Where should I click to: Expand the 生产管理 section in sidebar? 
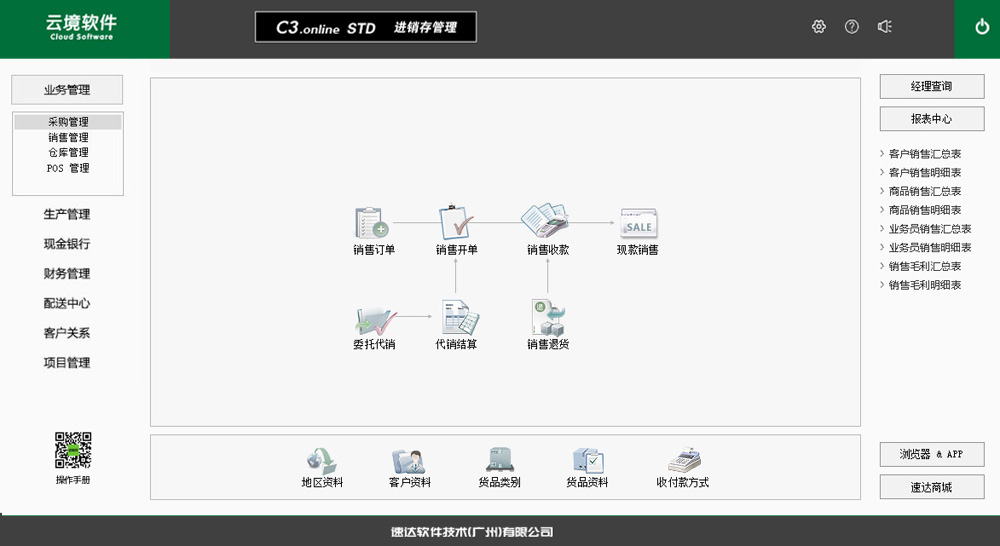[67, 214]
